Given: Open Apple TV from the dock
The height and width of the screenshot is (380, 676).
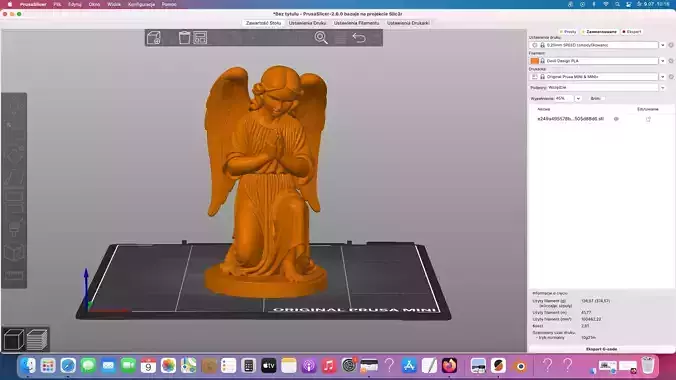Looking at the screenshot, I should pos(269,366).
